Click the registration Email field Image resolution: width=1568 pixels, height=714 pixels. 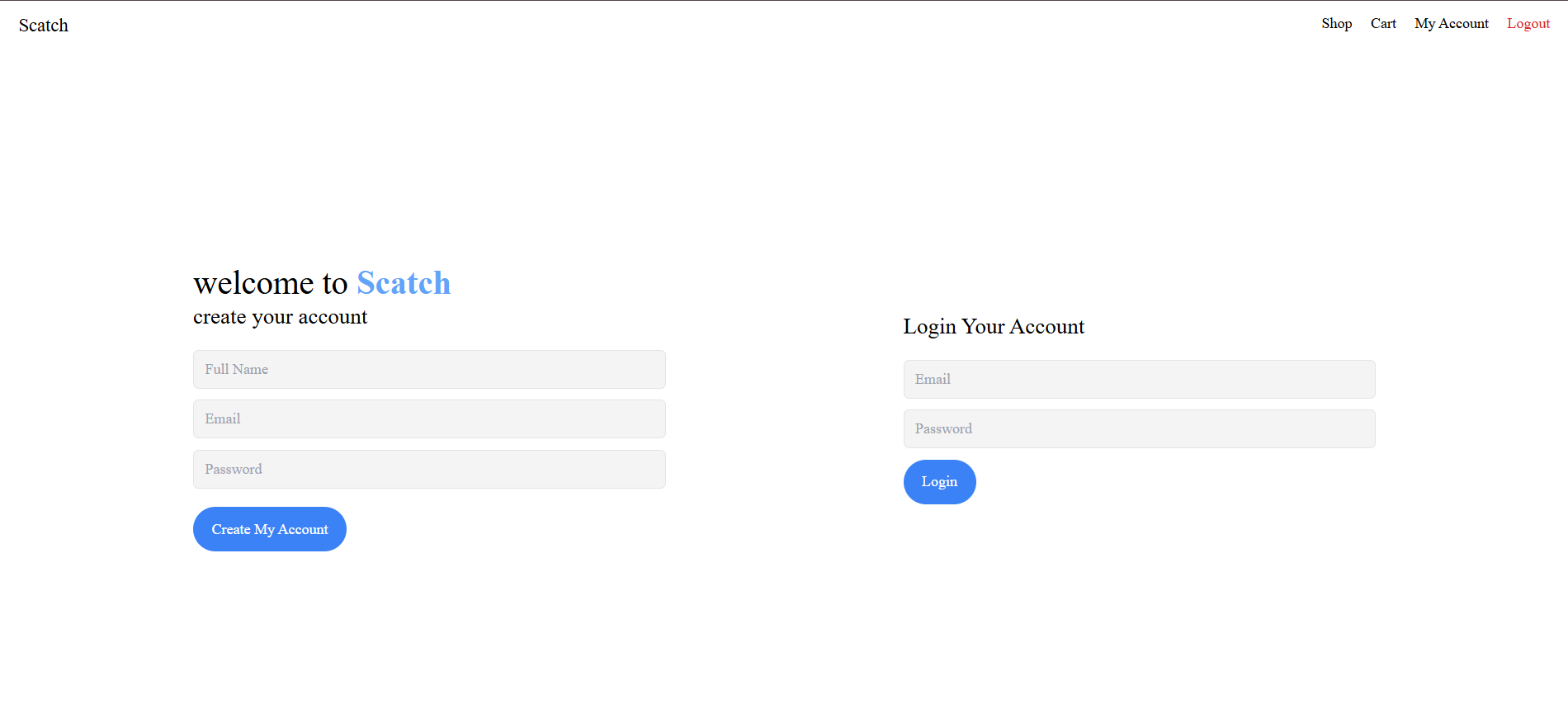pos(429,418)
